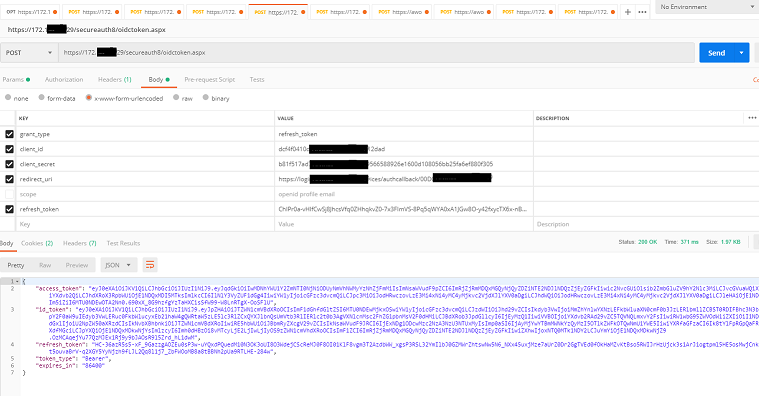This screenshot has width=759, height=396.
Task: Uncheck the grant_type row checkbox
Action: click(x=9, y=134)
